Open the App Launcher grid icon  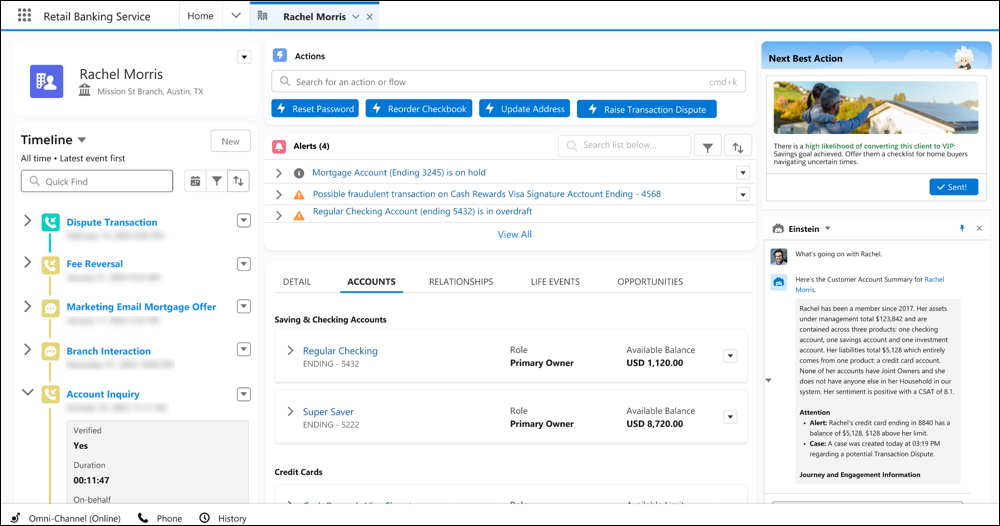pyautogui.click(x=24, y=15)
